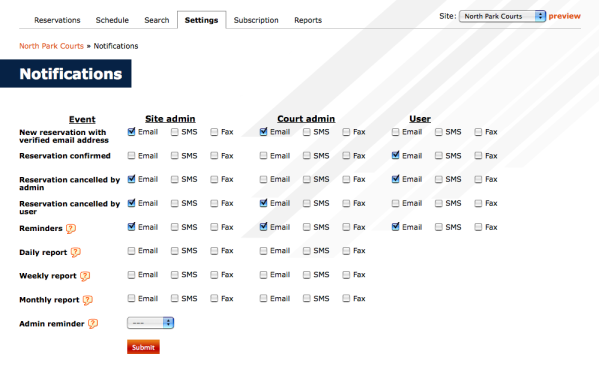This screenshot has height=366, width=599.
Task: Check Court admin Fax for Daily report
Action: tap(346, 251)
